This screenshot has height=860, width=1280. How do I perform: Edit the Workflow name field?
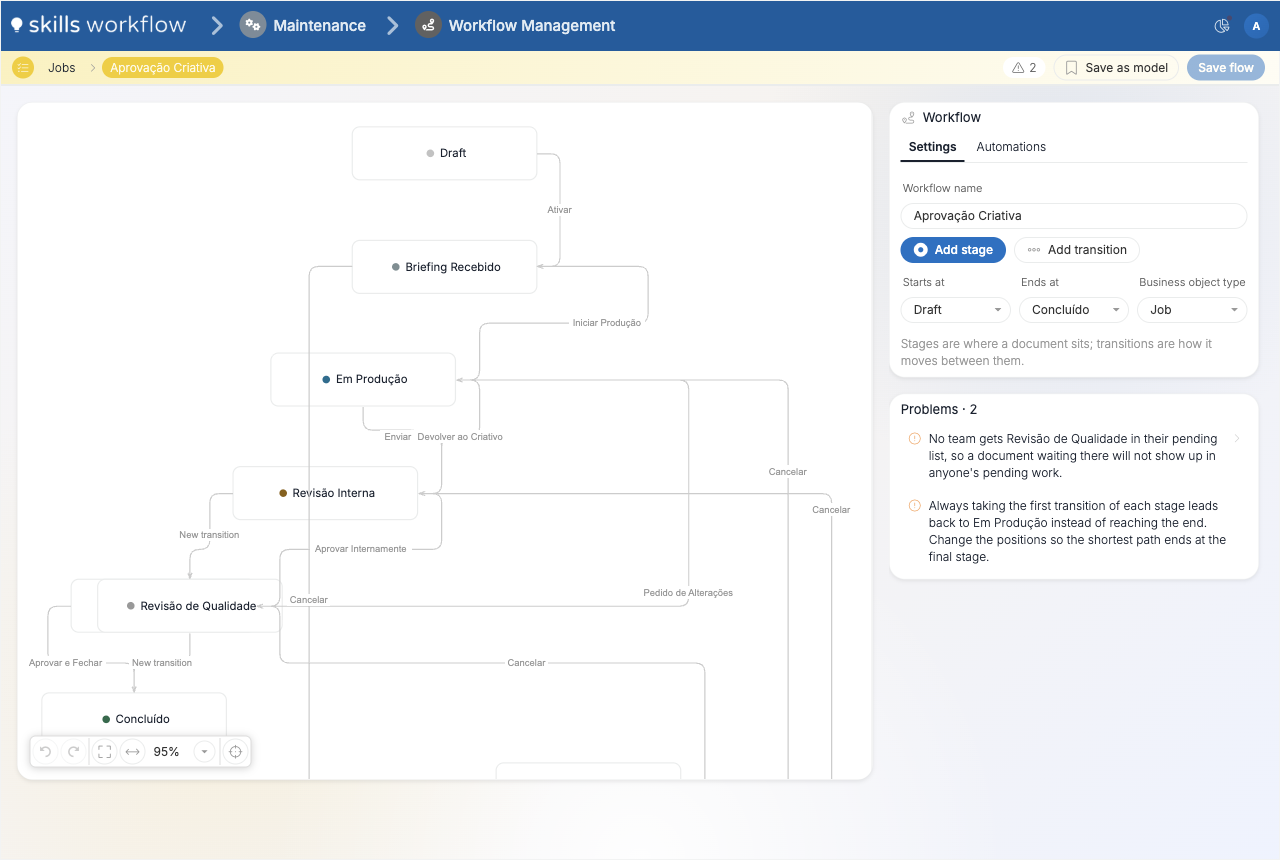coord(1074,216)
